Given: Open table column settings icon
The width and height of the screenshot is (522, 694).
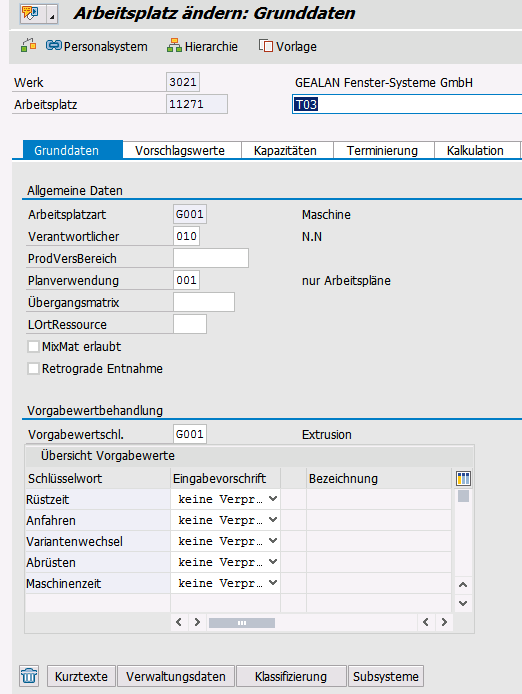Looking at the screenshot, I should click(x=463, y=478).
